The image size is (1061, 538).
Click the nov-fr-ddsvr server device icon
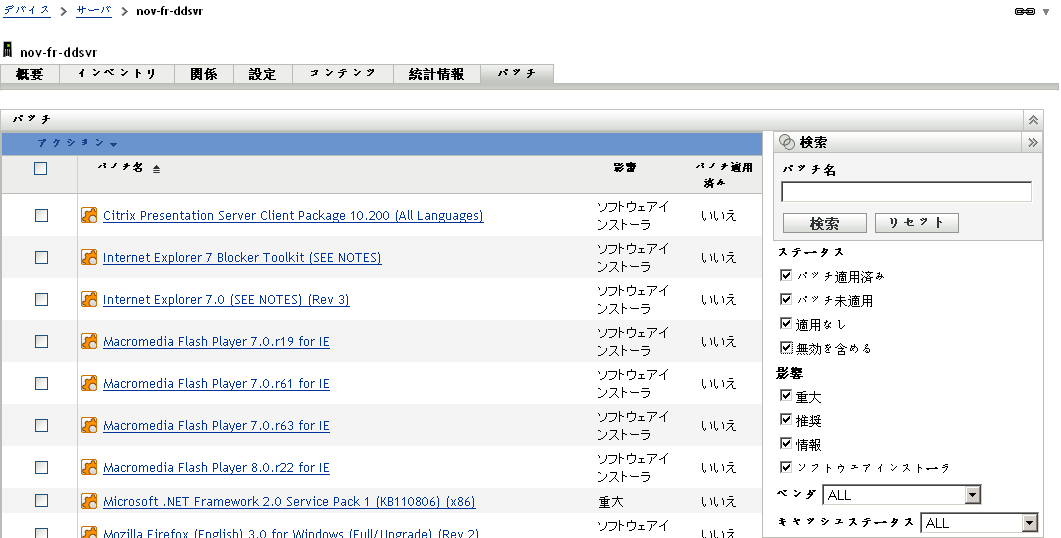point(8,50)
